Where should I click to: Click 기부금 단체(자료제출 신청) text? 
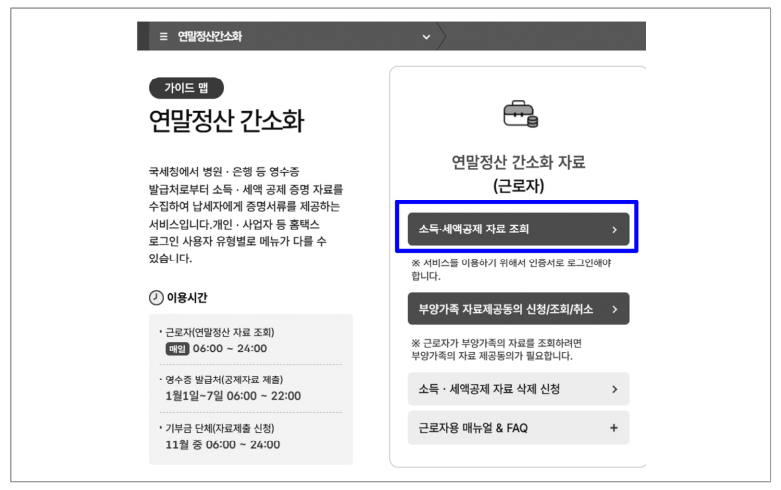pyautogui.click(x=220, y=428)
